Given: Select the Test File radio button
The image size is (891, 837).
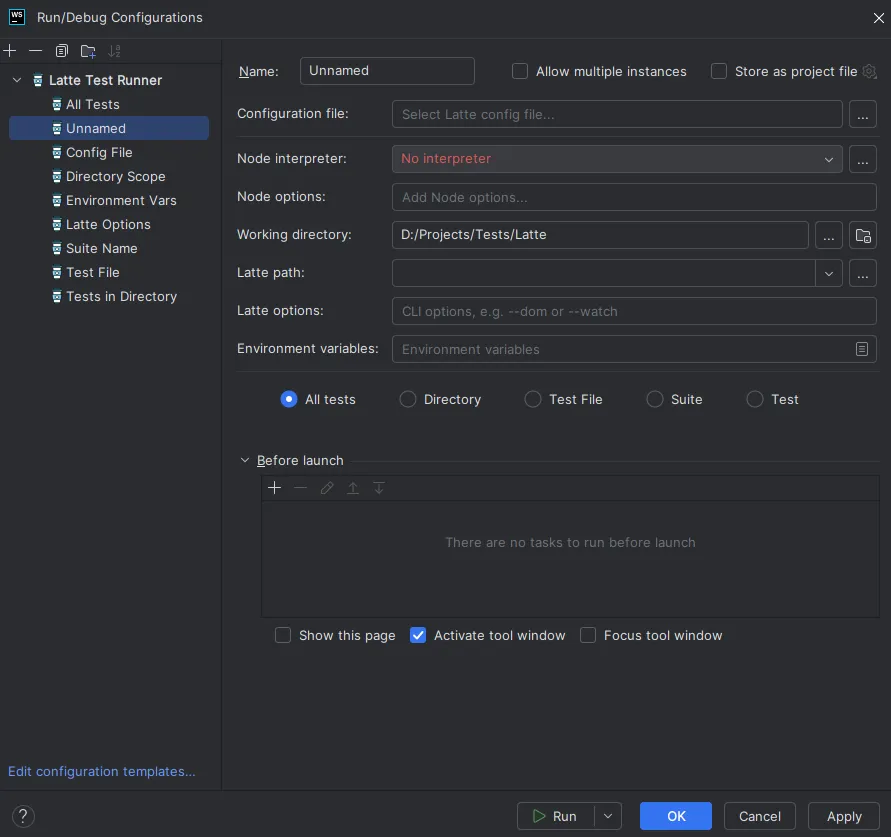Looking at the screenshot, I should pyautogui.click(x=533, y=399).
